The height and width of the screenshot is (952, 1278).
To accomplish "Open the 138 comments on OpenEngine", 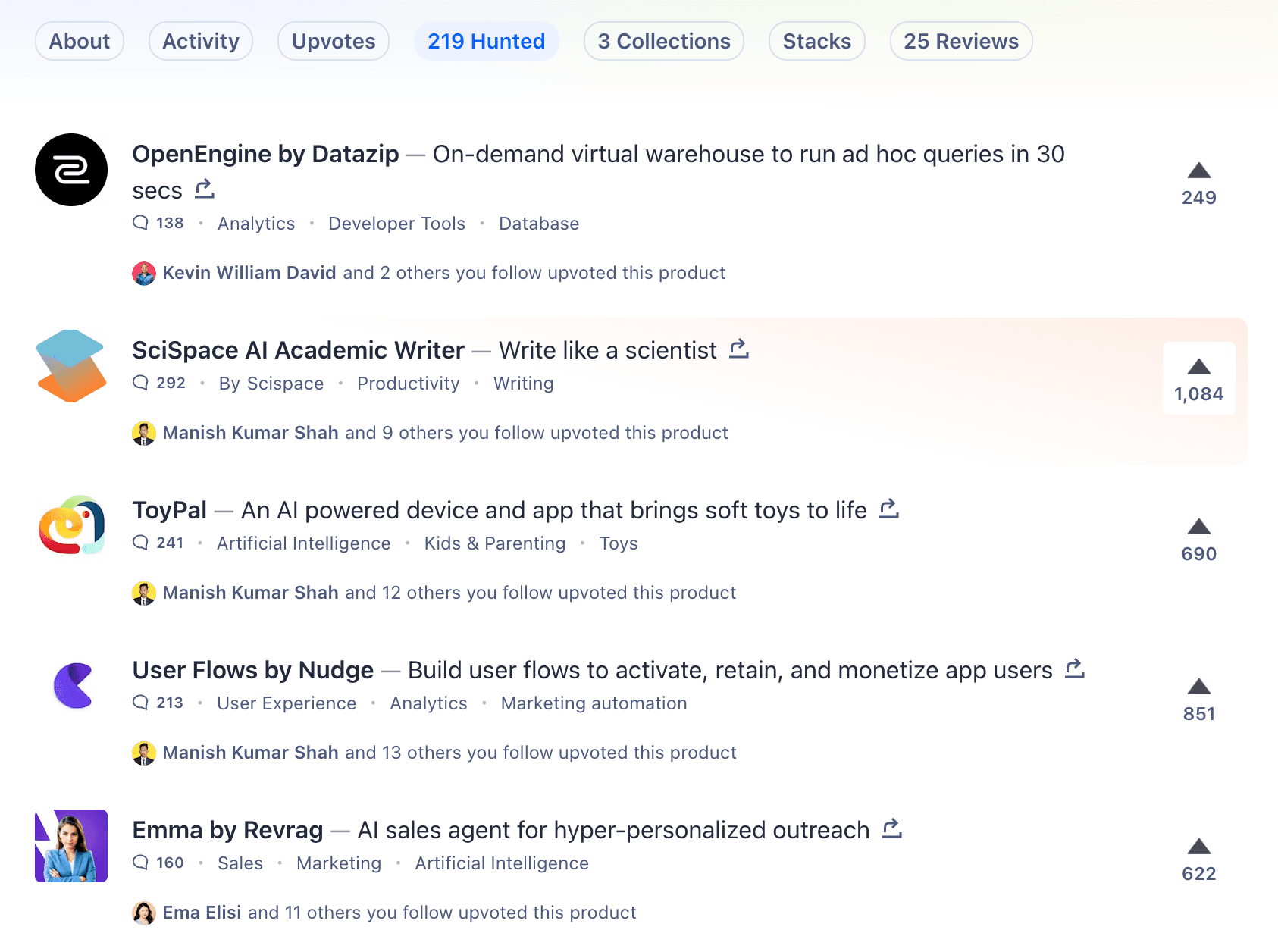I will point(158,223).
